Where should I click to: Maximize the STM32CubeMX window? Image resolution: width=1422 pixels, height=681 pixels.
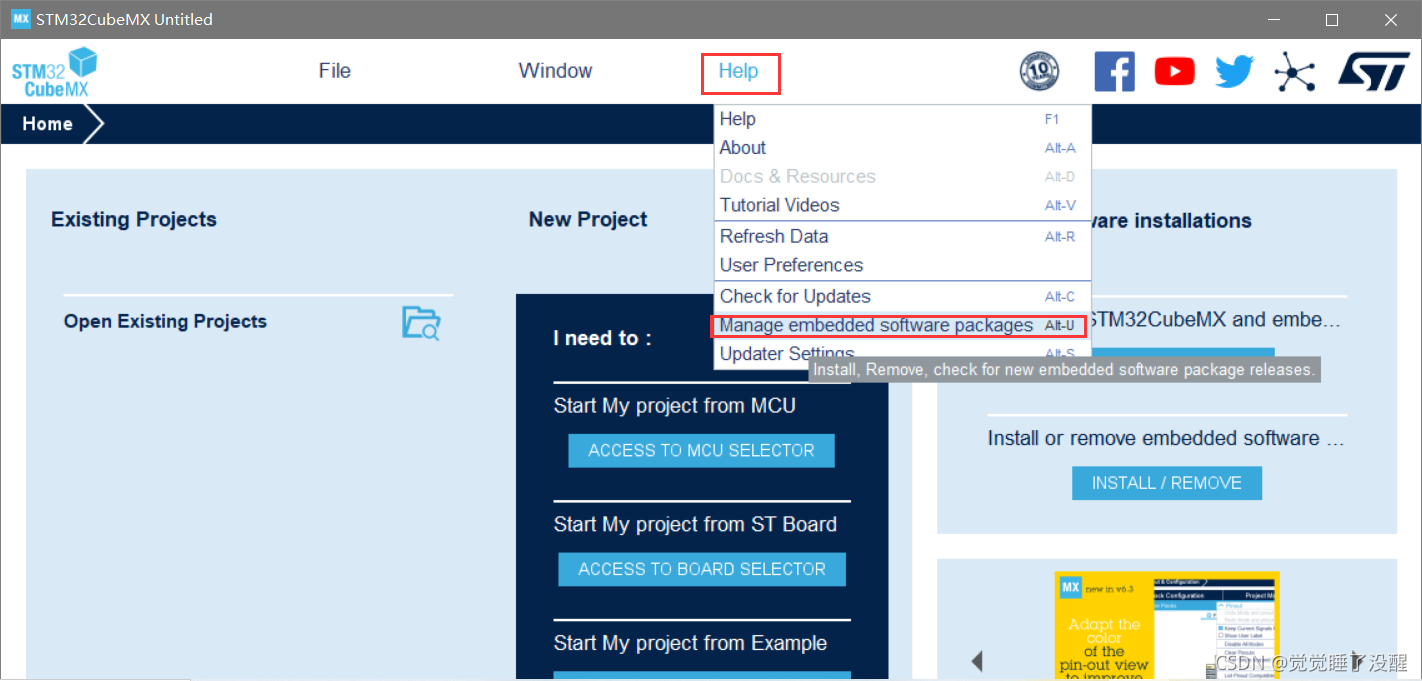pyautogui.click(x=1332, y=20)
